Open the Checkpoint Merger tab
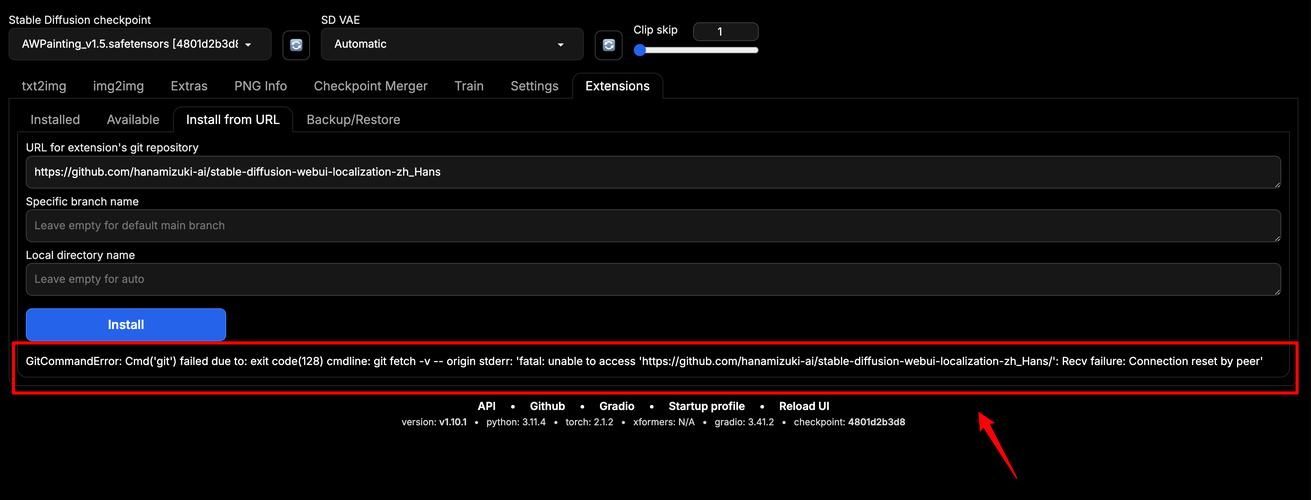This screenshot has width=1311, height=500. click(370, 86)
